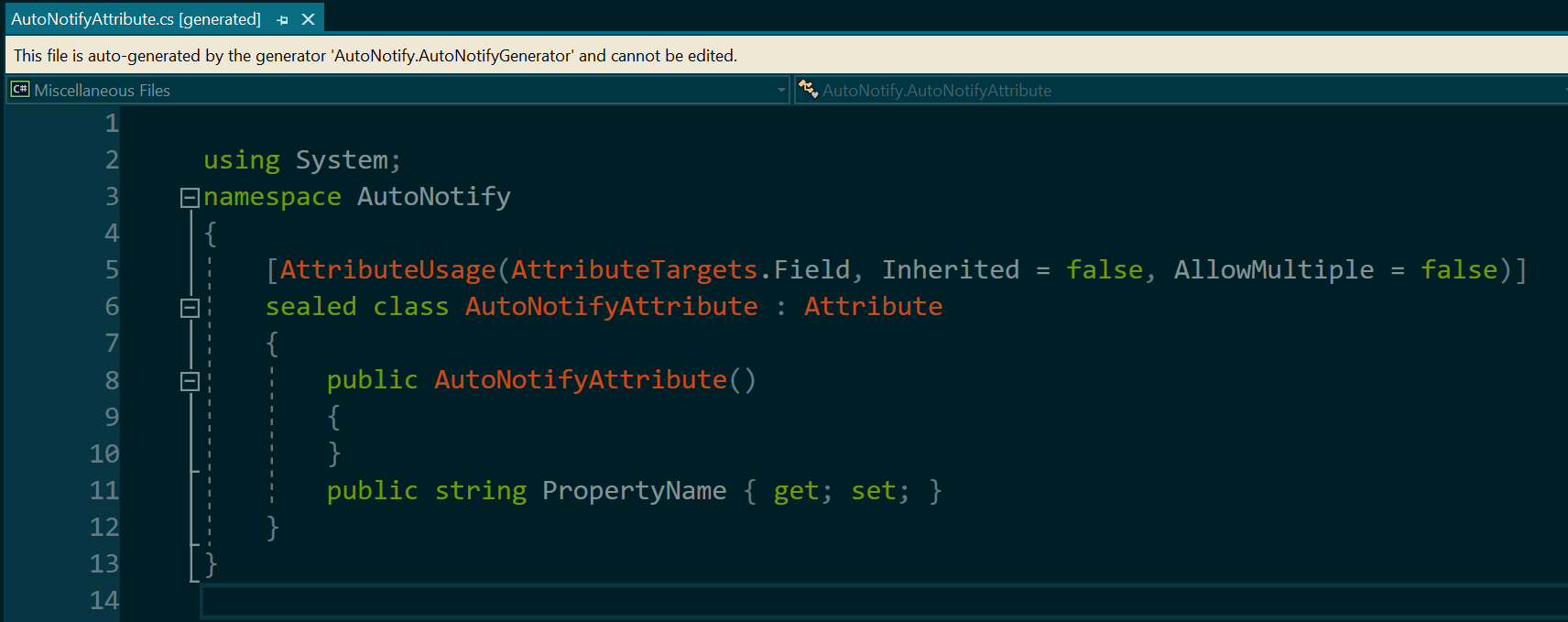Click the AttributeTargets type on line 5

[x=634, y=270]
